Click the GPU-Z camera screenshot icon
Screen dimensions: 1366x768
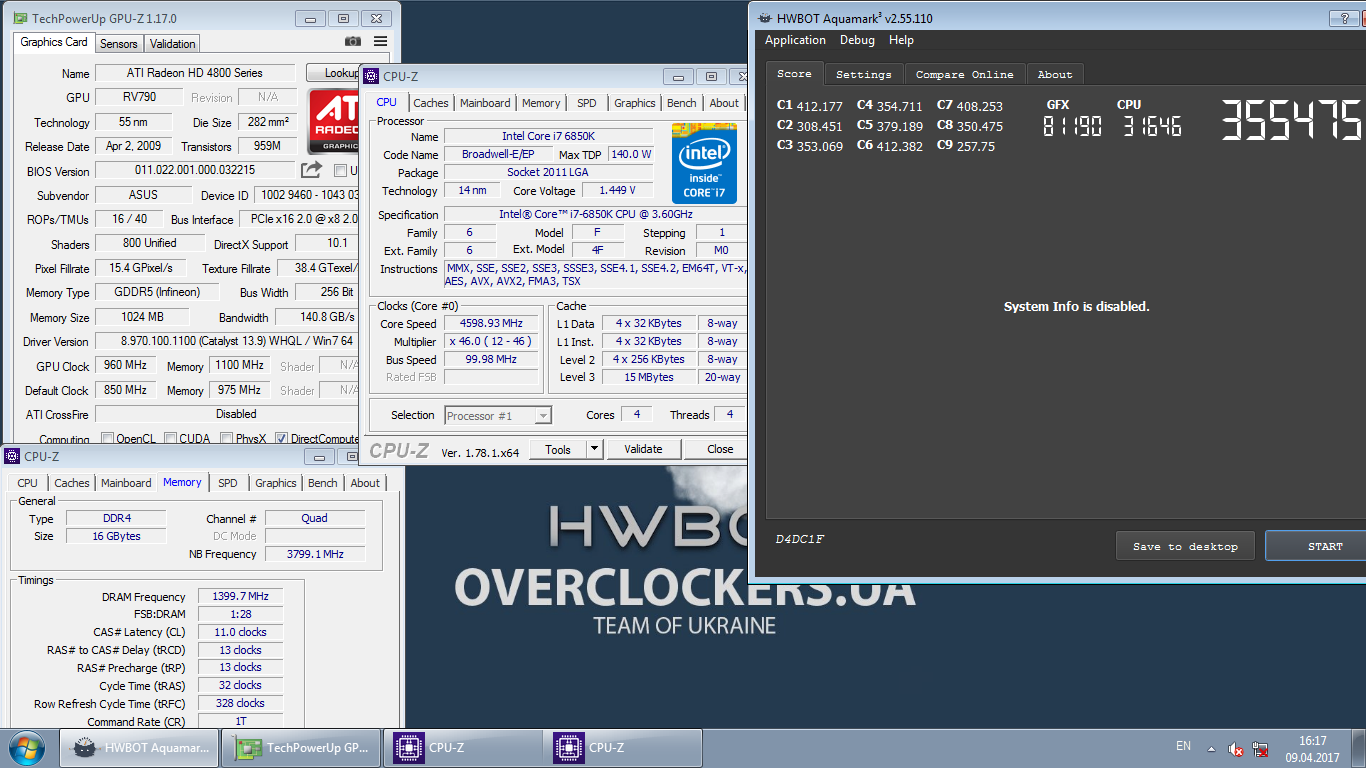coord(353,41)
